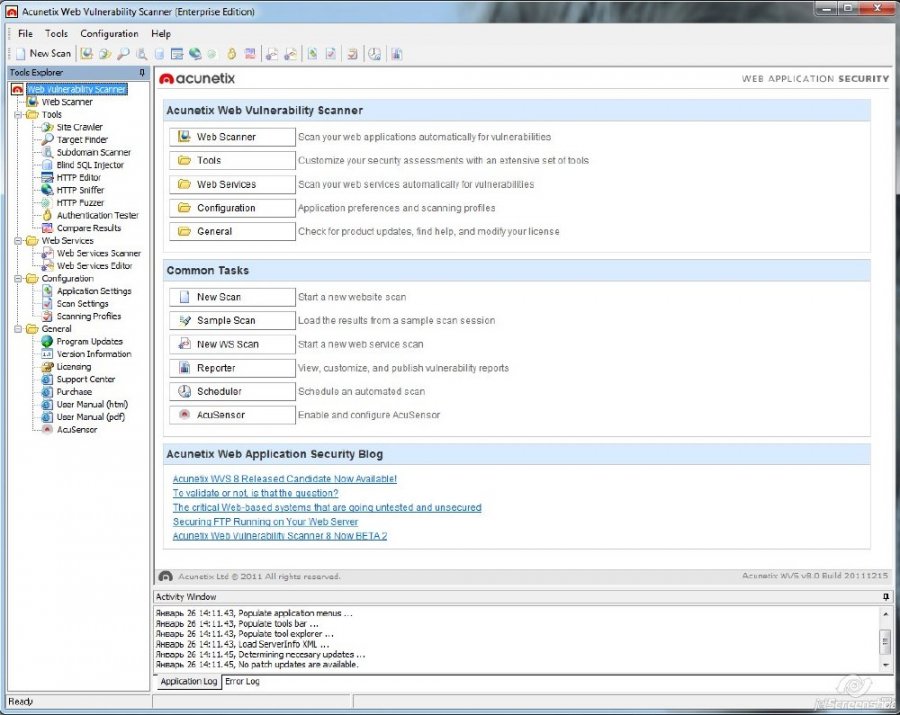Collapse the Tools folder in tree
Screen dimensions: 900x715
tap(18, 115)
